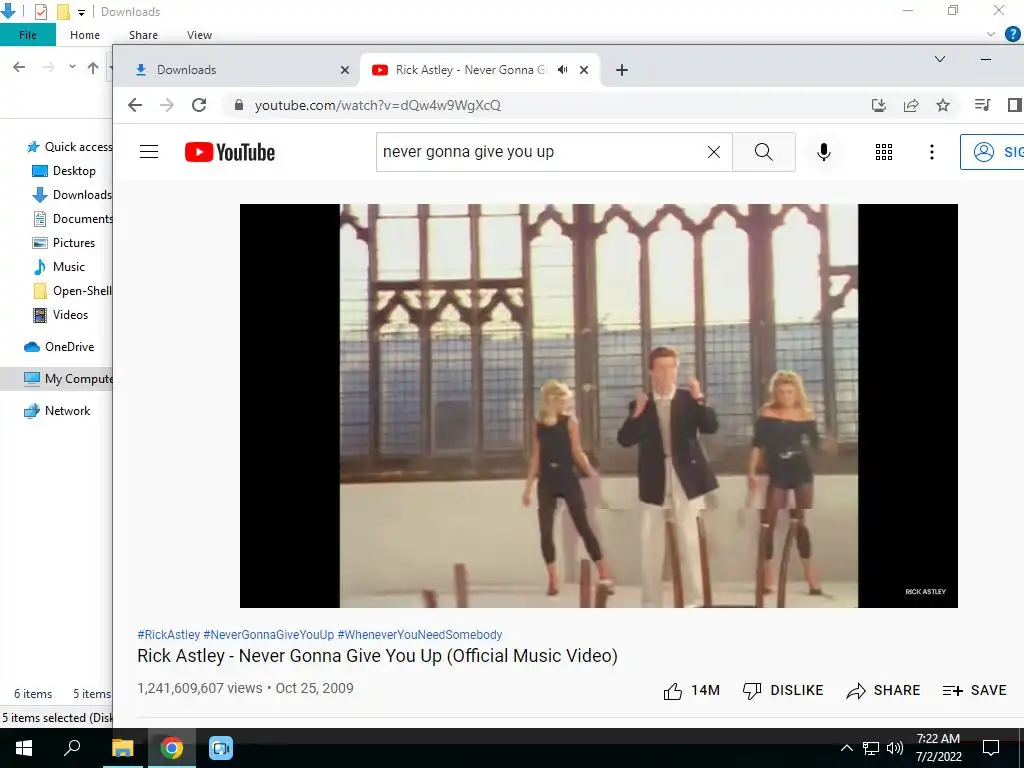Open taskbar search magnifier
Screen dimensions: 1024x768
point(72,748)
